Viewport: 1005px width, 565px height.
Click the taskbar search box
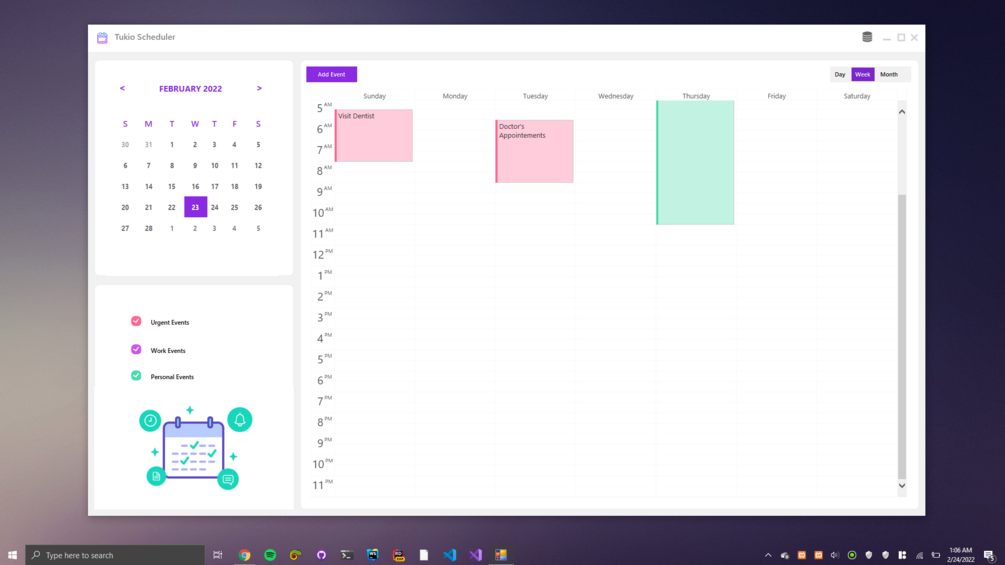coord(115,555)
